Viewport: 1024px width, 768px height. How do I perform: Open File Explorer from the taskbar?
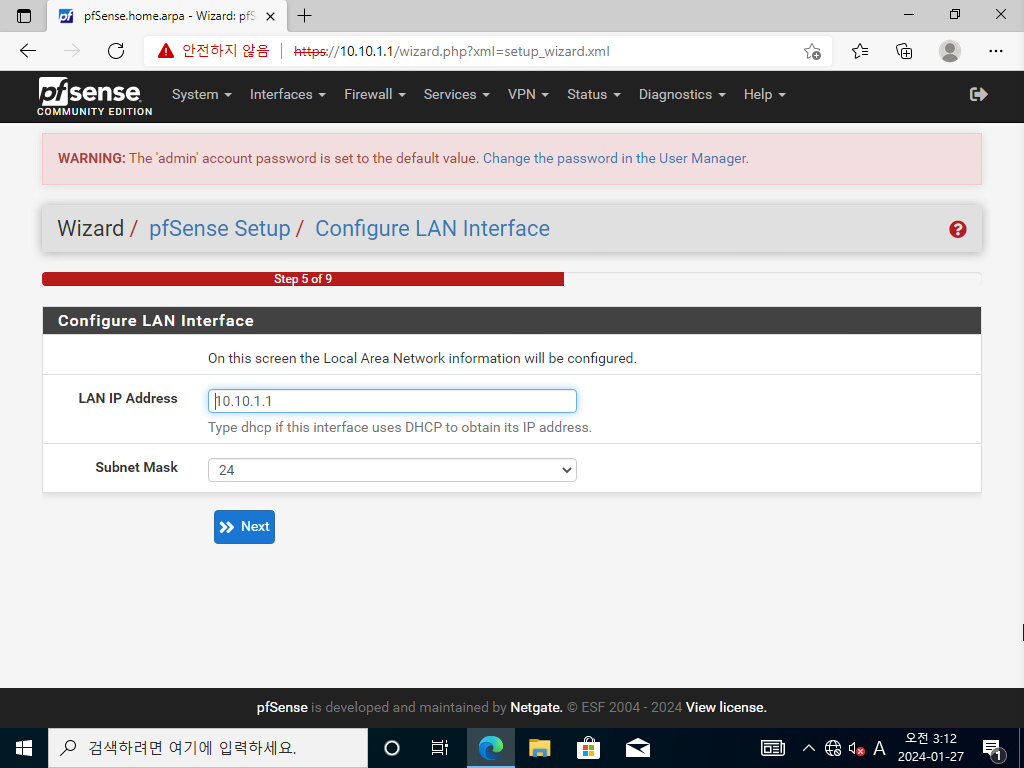click(539, 748)
